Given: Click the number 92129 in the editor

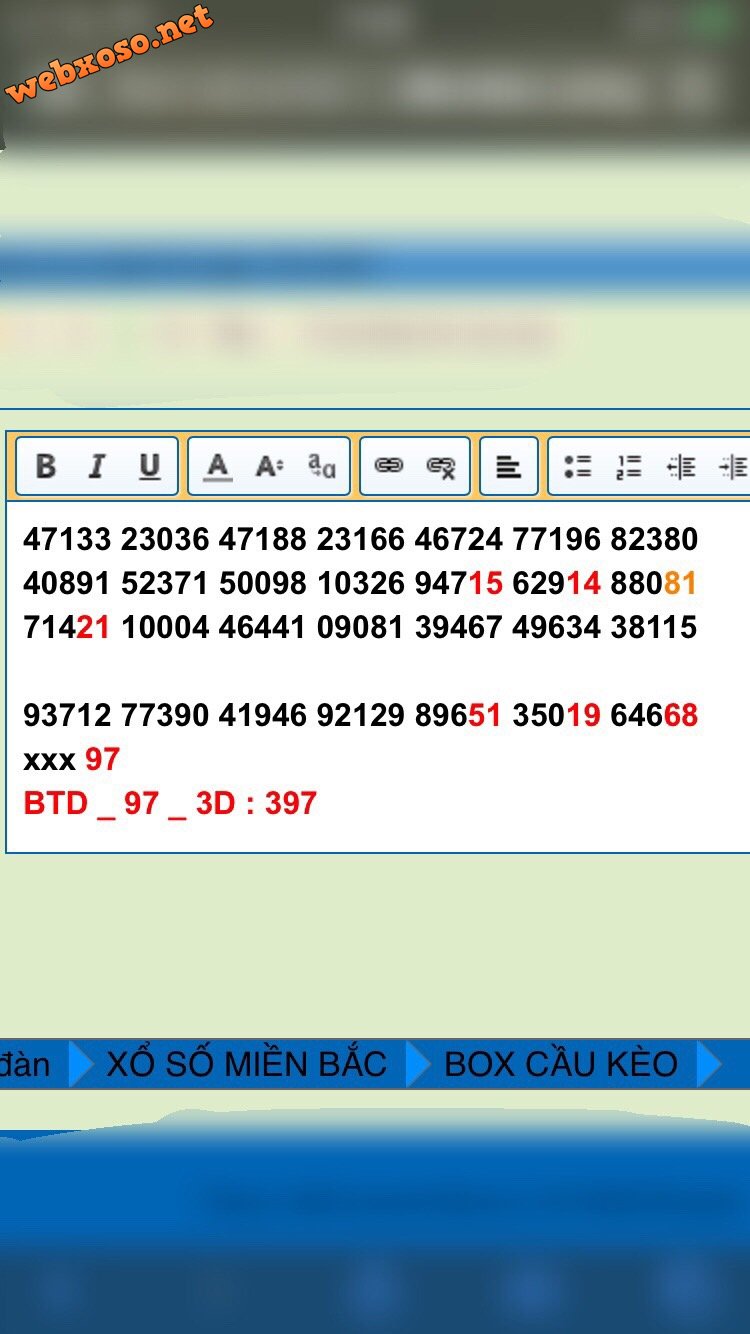Looking at the screenshot, I should (x=361, y=715).
